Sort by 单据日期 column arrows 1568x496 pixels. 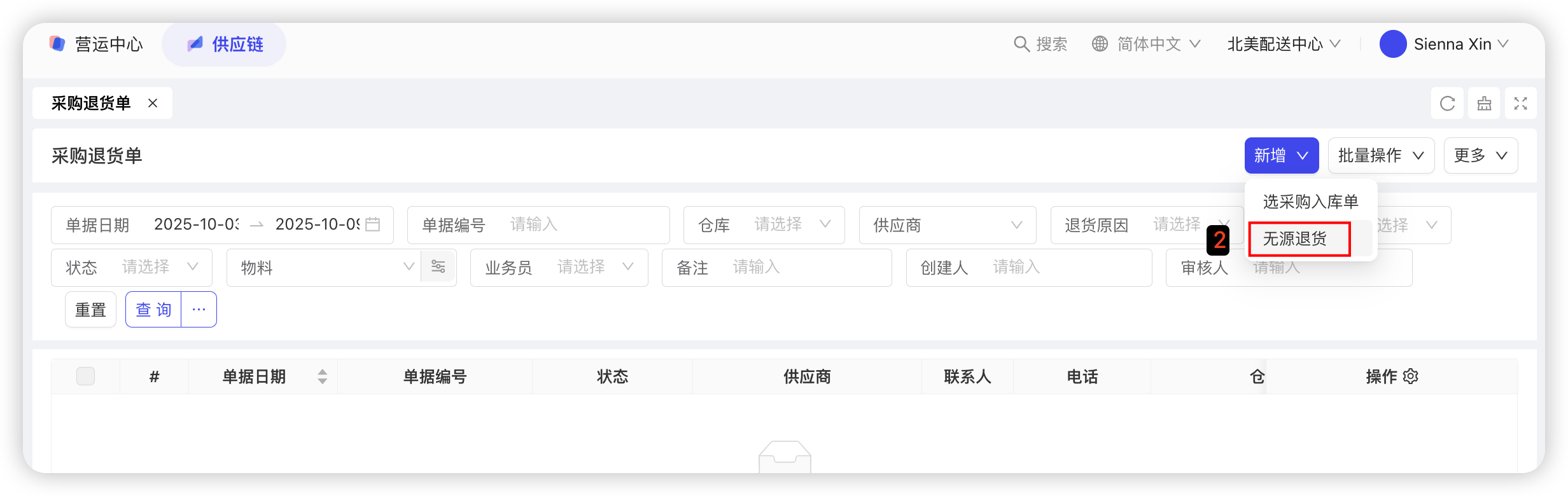click(x=323, y=376)
